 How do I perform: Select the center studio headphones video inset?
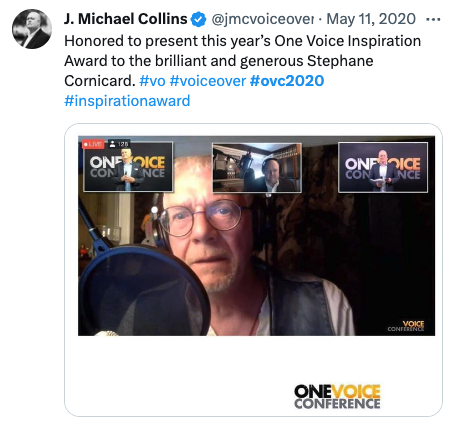pyautogui.click(x=257, y=168)
